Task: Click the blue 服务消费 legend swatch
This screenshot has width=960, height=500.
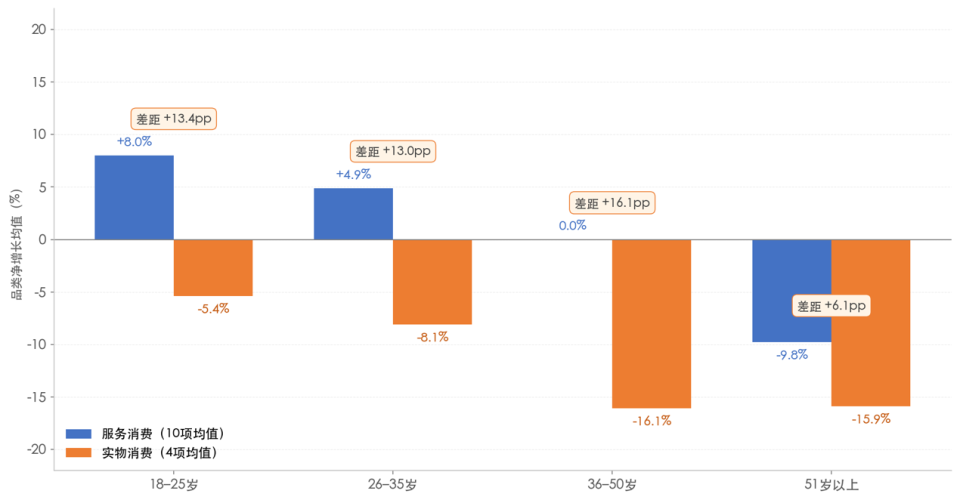Action: (78, 434)
